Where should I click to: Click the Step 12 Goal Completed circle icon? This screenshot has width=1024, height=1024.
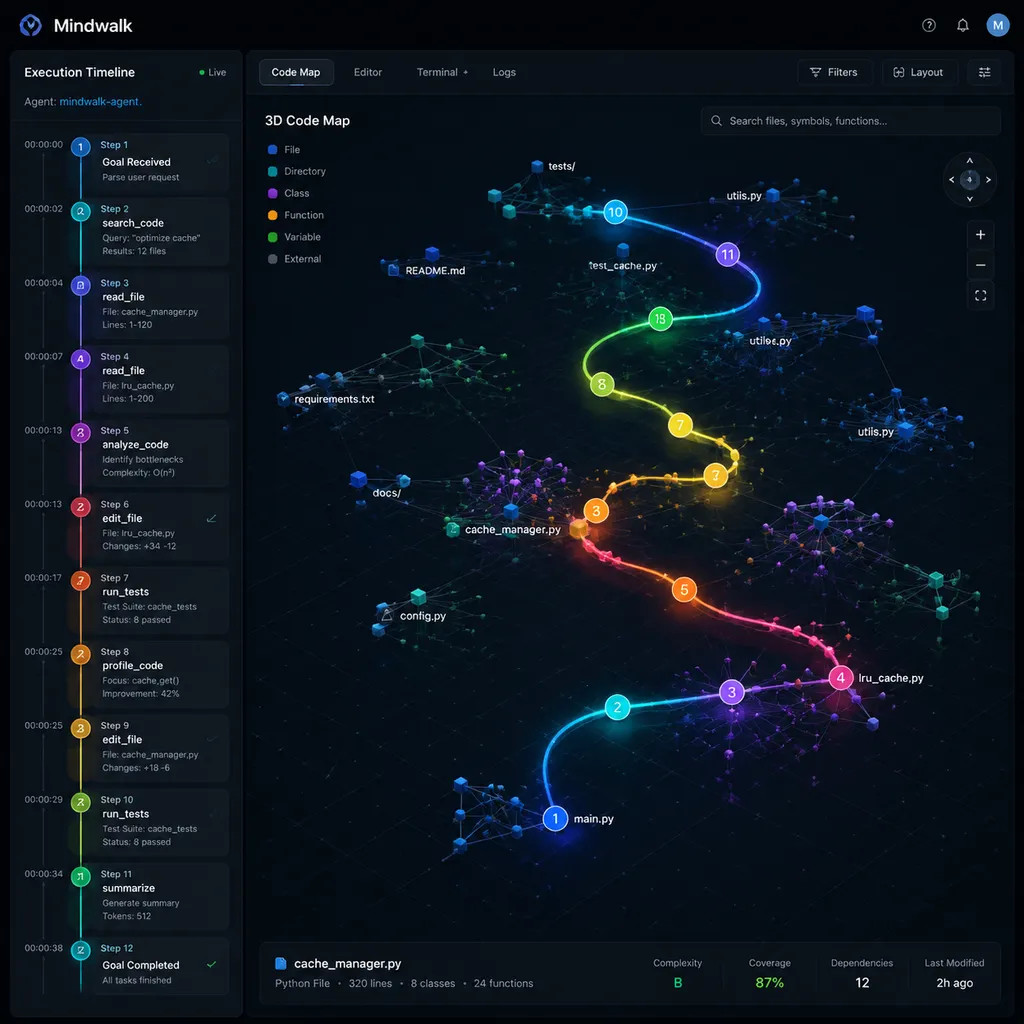pos(80,950)
